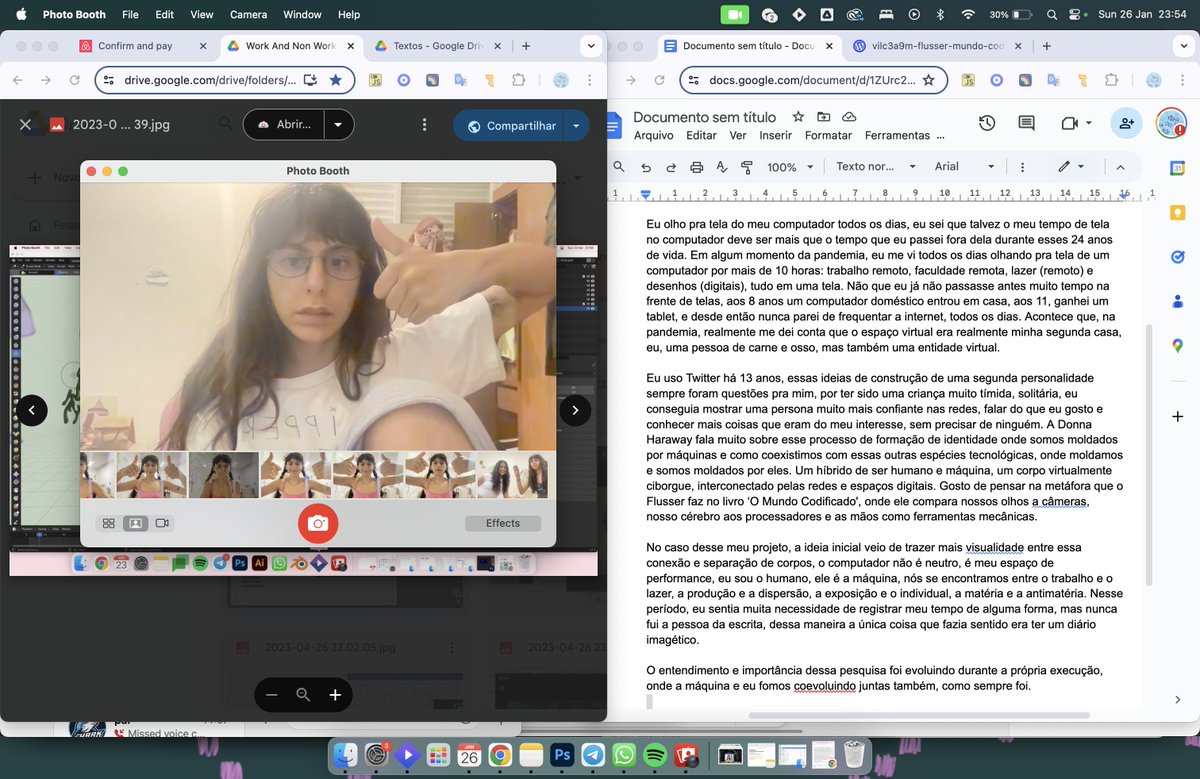Click the search menus magnifier in Docs toolbar
Viewport: 1200px width, 779px height.
pyautogui.click(x=619, y=167)
